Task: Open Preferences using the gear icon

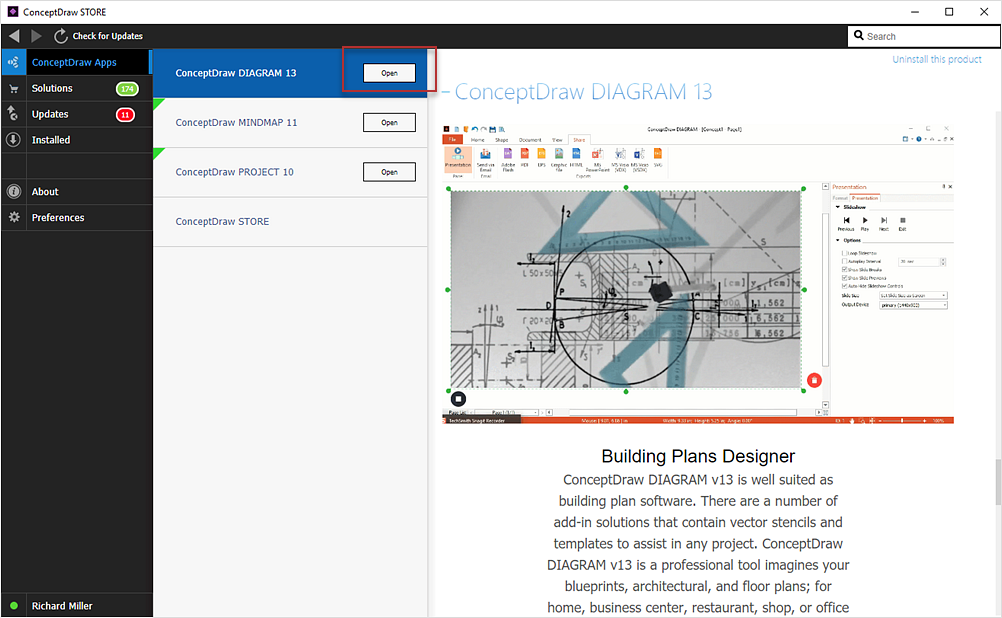Action: point(13,218)
